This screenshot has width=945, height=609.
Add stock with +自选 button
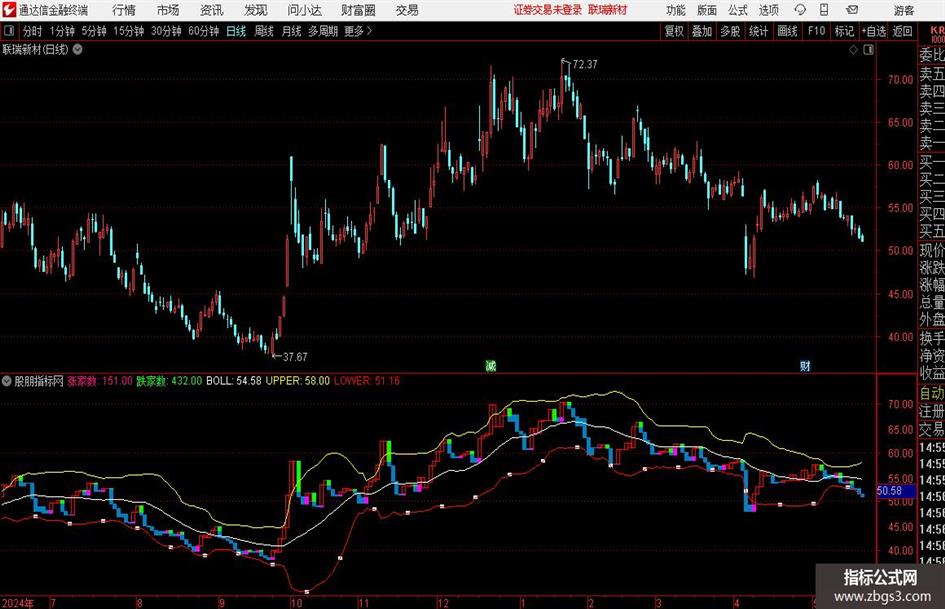click(x=873, y=31)
